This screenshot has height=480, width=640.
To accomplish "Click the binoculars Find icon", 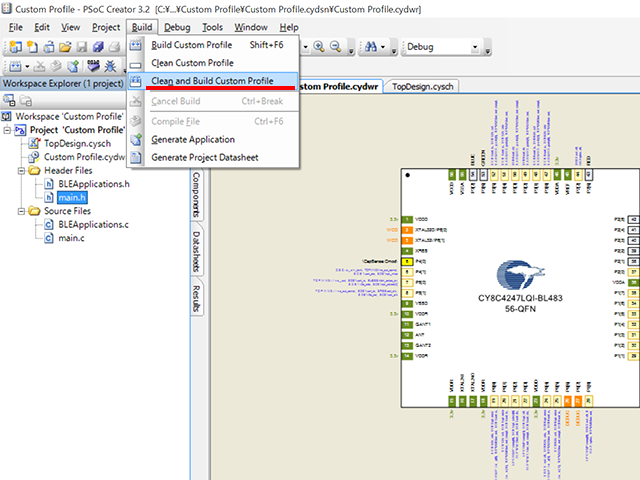I will (x=371, y=47).
